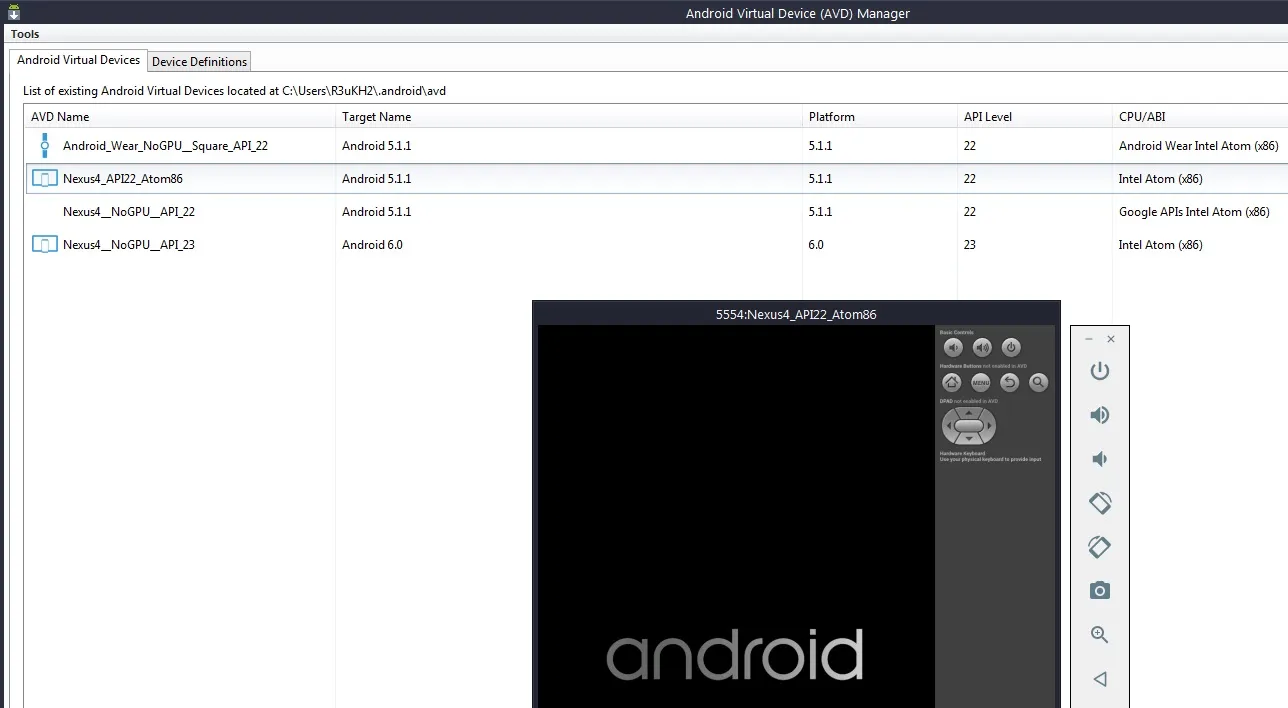
Task: Click volume down in the side toolbar
Action: coord(1099,459)
